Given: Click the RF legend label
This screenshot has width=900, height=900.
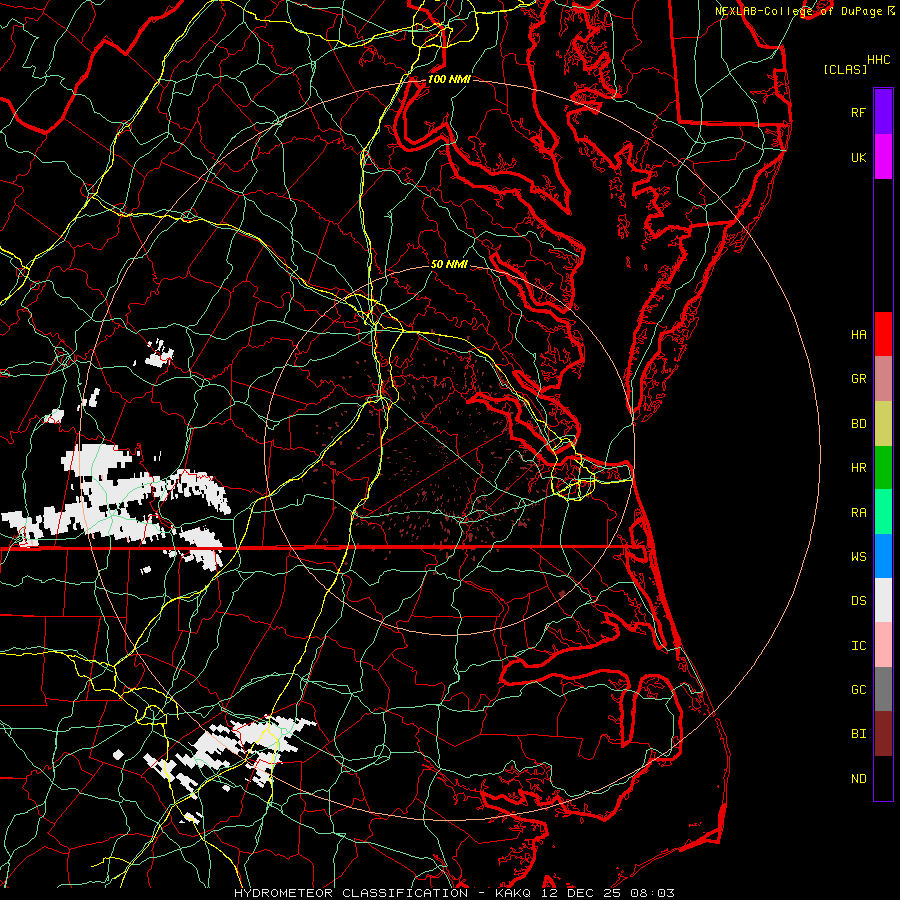Looking at the screenshot, I should [858, 112].
